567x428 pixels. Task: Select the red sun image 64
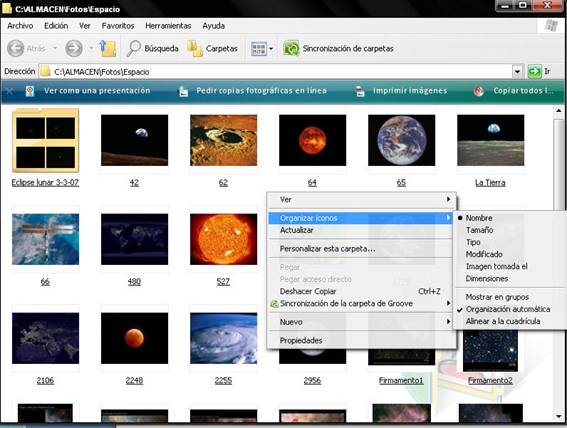[312, 140]
